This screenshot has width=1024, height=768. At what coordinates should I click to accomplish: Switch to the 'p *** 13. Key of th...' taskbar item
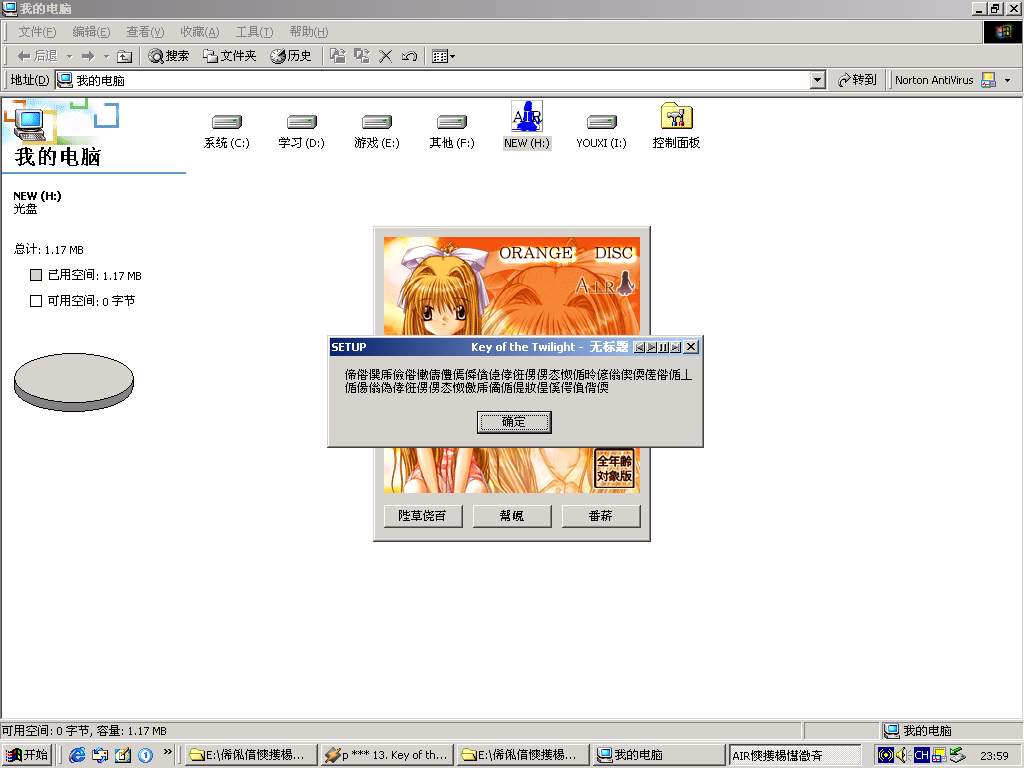click(x=387, y=755)
